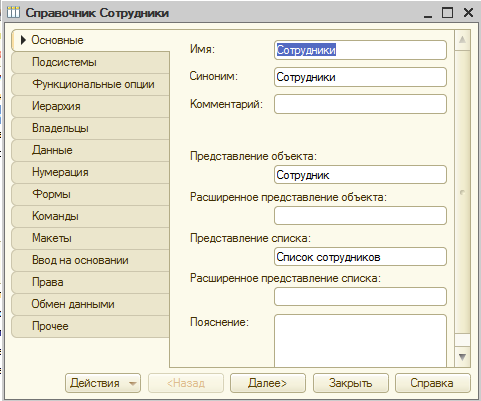Focus the Представление списка field
The width and height of the screenshot is (481, 401).
point(360,257)
